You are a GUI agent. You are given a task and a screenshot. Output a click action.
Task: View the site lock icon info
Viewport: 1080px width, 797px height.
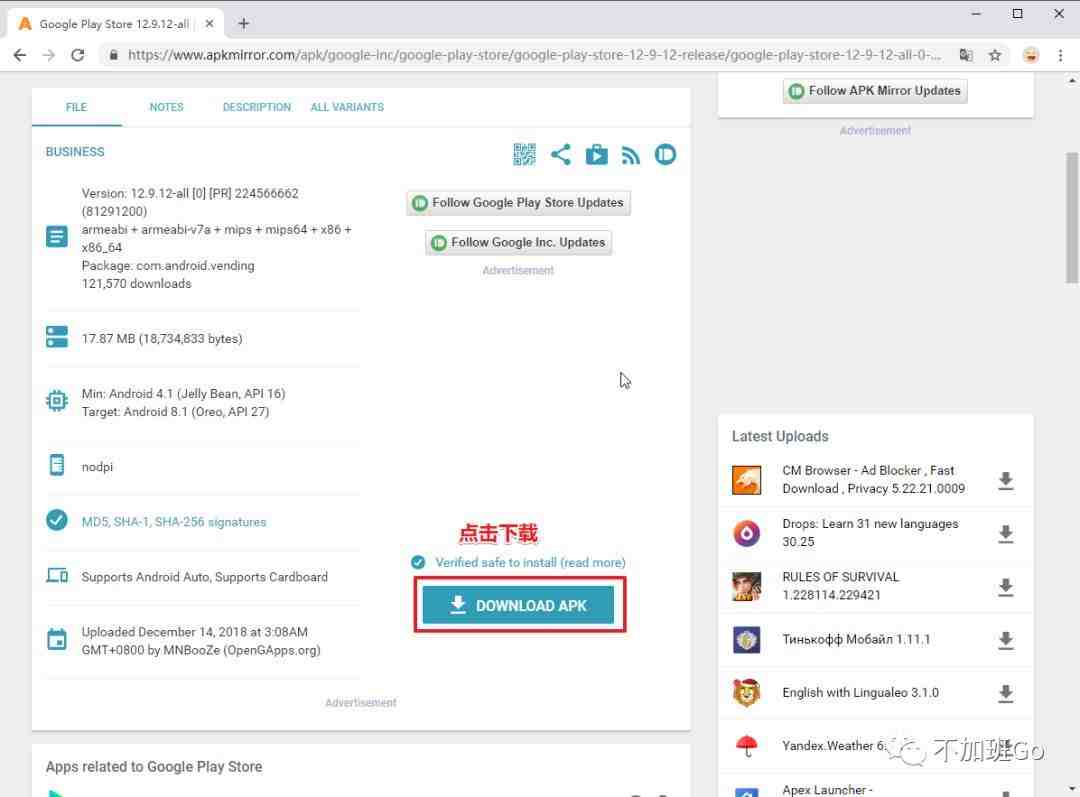(x=114, y=55)
